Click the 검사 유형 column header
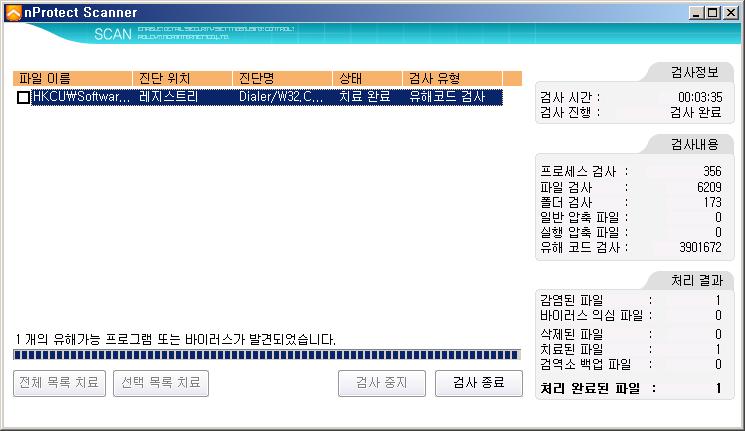The height and width of the screenshot is (431, 745). coord(452,78)
